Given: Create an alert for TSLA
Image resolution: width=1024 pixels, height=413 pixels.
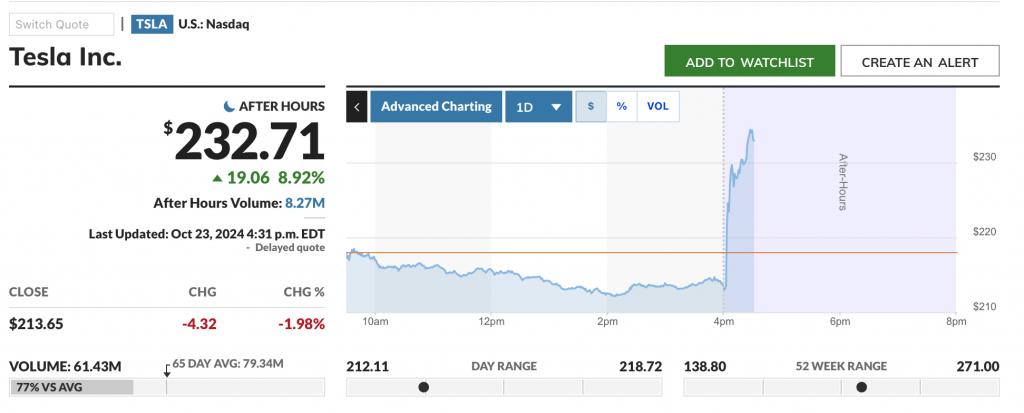Looking at the screenshot, I should [x=921, y=62].
